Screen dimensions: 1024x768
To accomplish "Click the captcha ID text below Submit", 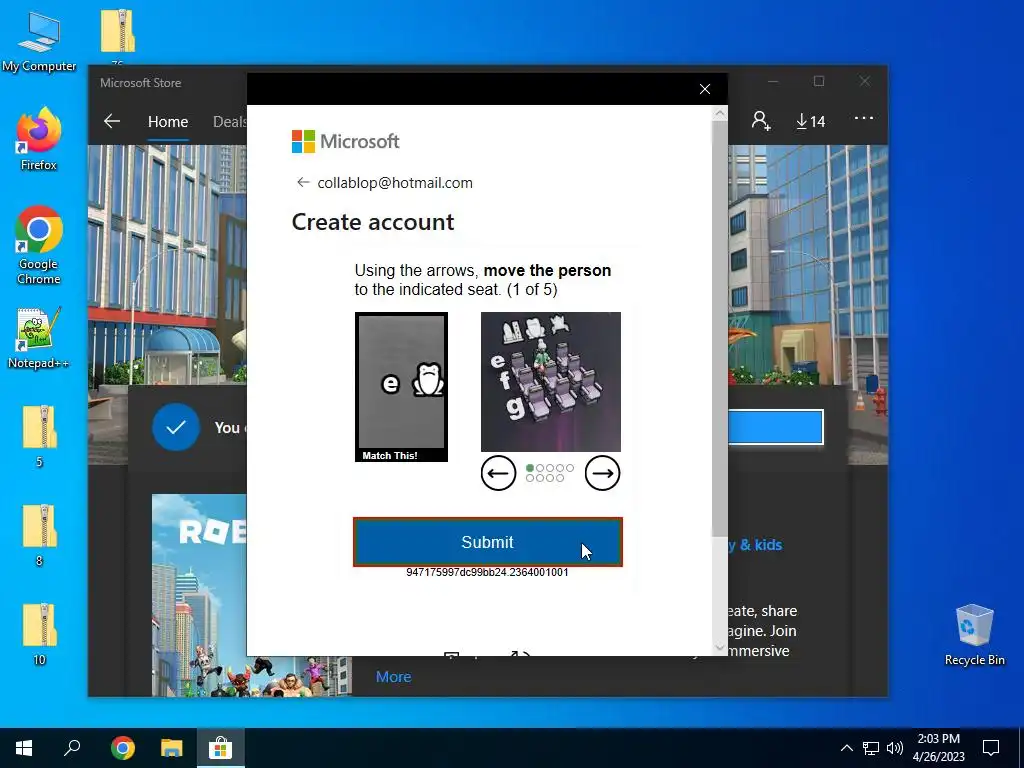I will (x=487, y=572).
